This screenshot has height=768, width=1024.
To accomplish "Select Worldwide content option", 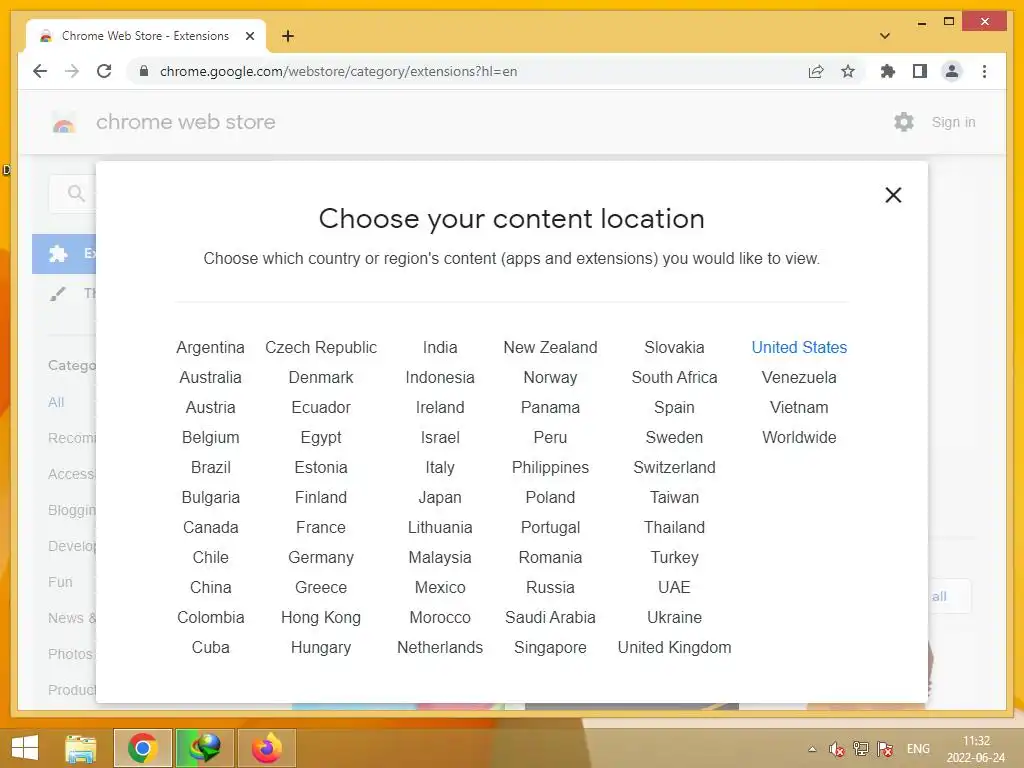I will pyautogui.click(x=799, y=438).
